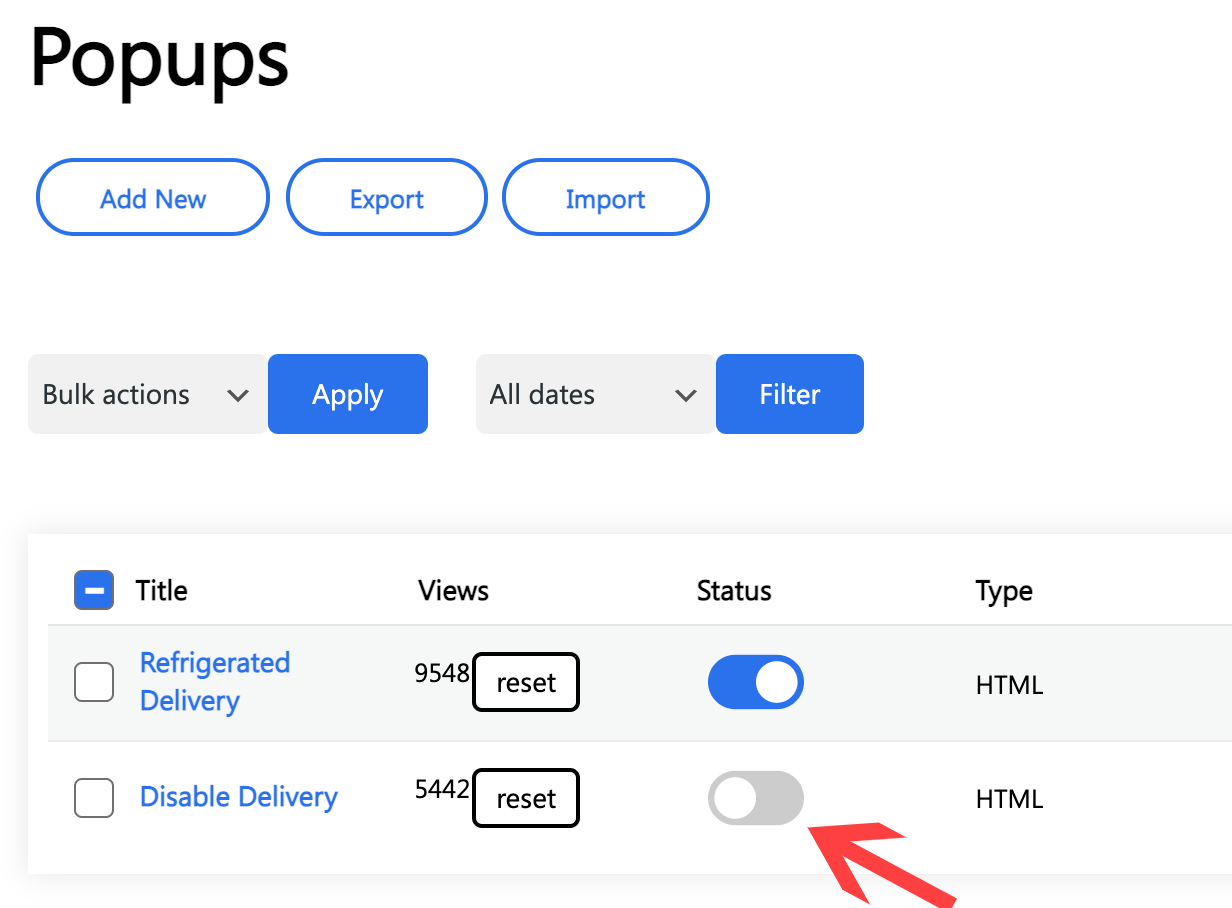Expand the Bulk actions dropdown
Image resolution: width=1232 pixels, height=908 pixels.
146,394
